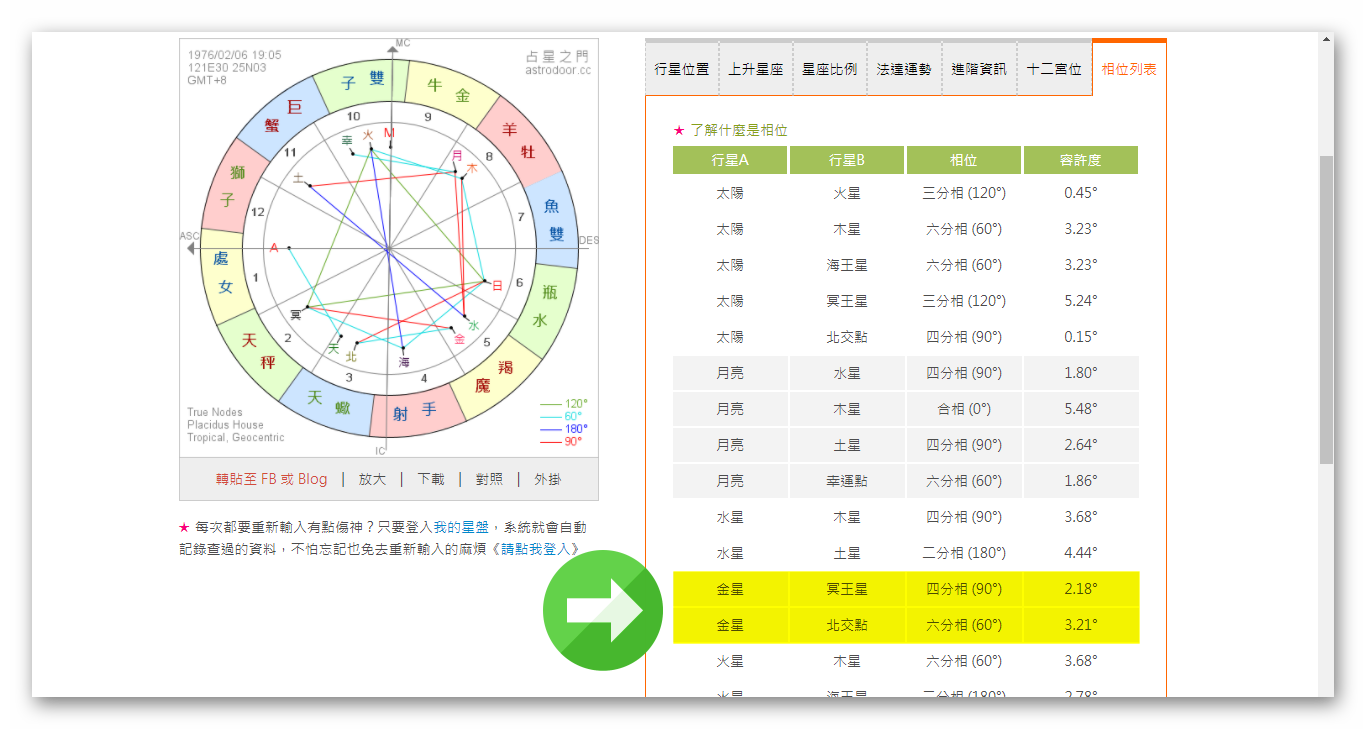Select the highlighted 3.21° orb value
Viewport: 1366px width, 729px height.
pyautogui.click(x=1081, y=625)
